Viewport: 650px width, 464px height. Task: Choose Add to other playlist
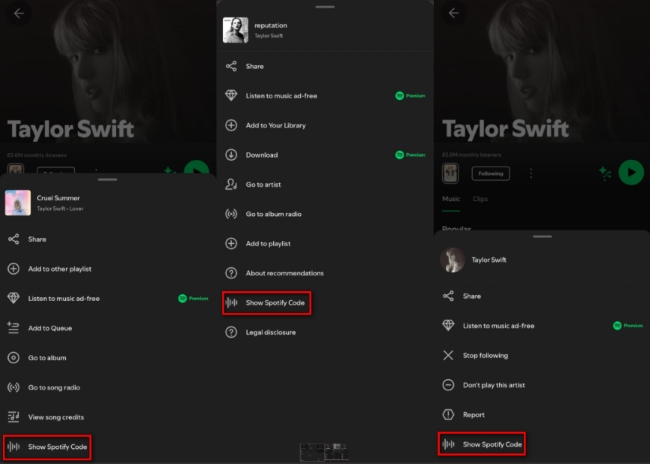pyautogui.click(x=108, y=269)
